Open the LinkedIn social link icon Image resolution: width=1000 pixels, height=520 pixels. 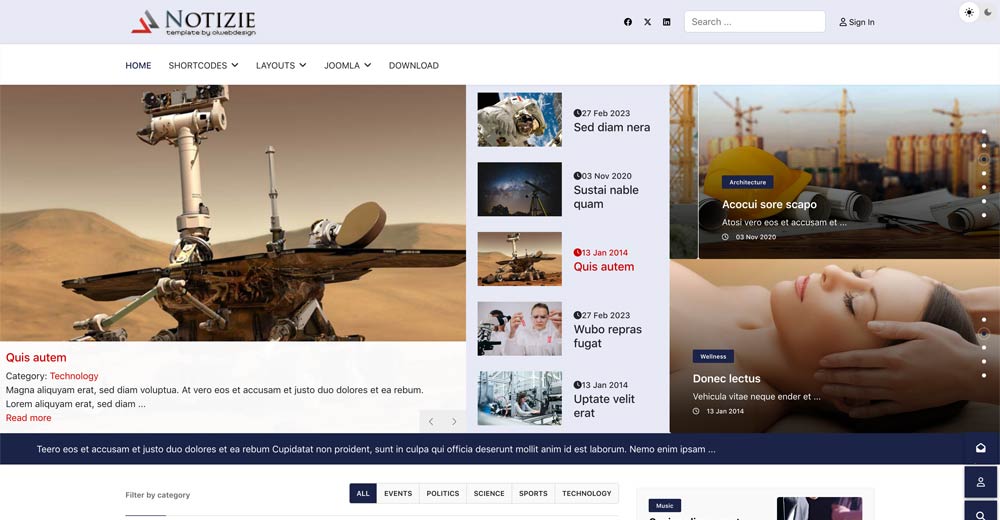(x=666, y=22)
